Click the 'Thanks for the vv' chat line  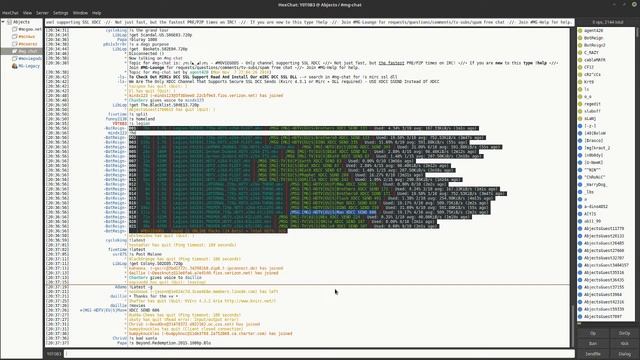[153, 296]
